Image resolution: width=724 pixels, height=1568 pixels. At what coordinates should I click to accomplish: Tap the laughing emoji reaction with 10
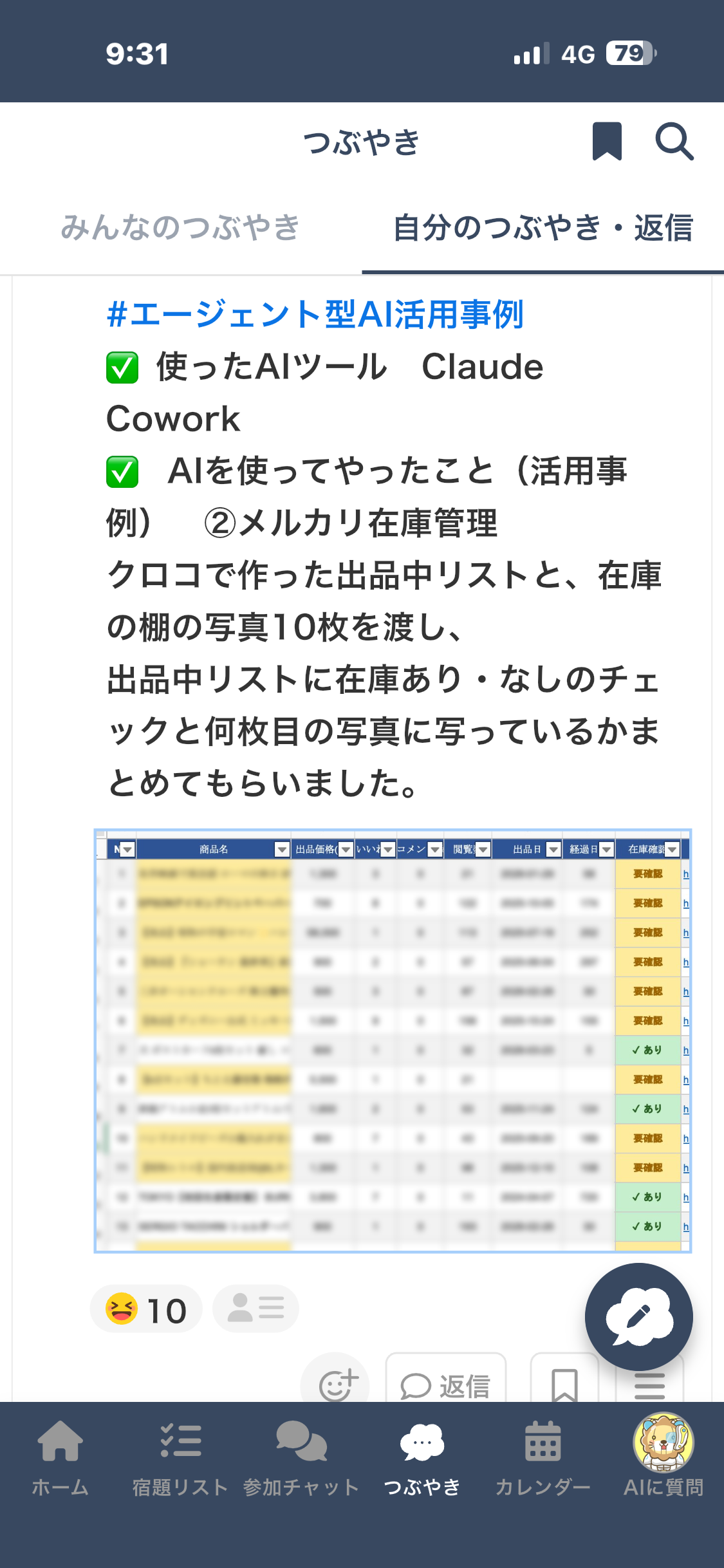[x=146, y=1309]
